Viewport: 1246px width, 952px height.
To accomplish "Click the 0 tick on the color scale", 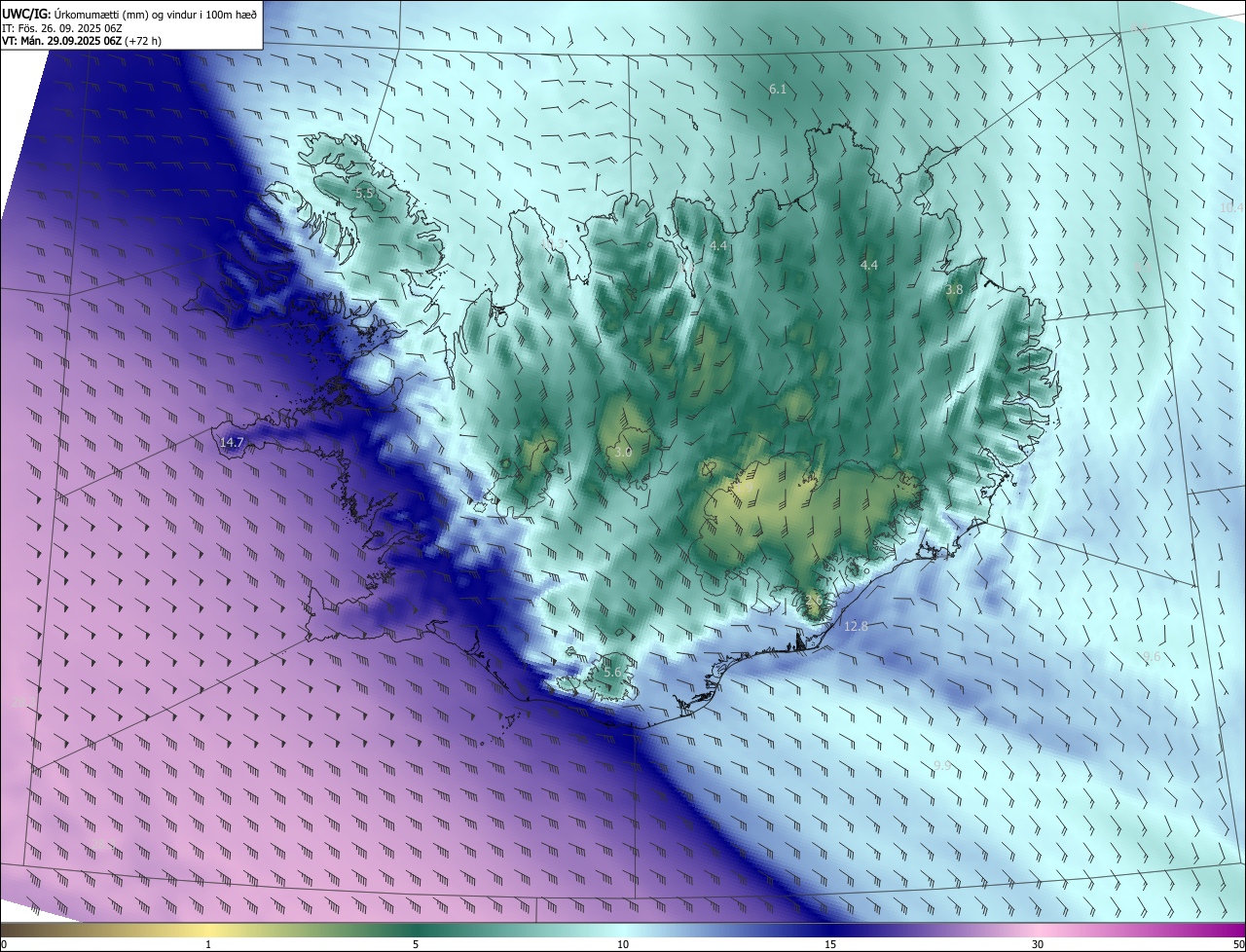I will click(4, 944).
